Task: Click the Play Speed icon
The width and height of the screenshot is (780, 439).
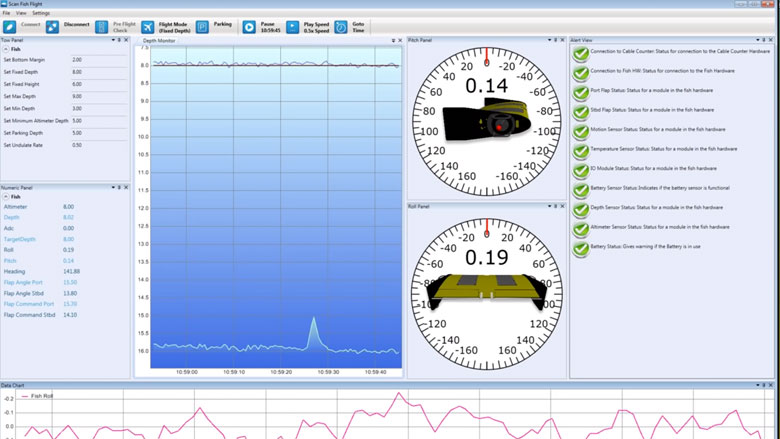Action: point(292,26)
